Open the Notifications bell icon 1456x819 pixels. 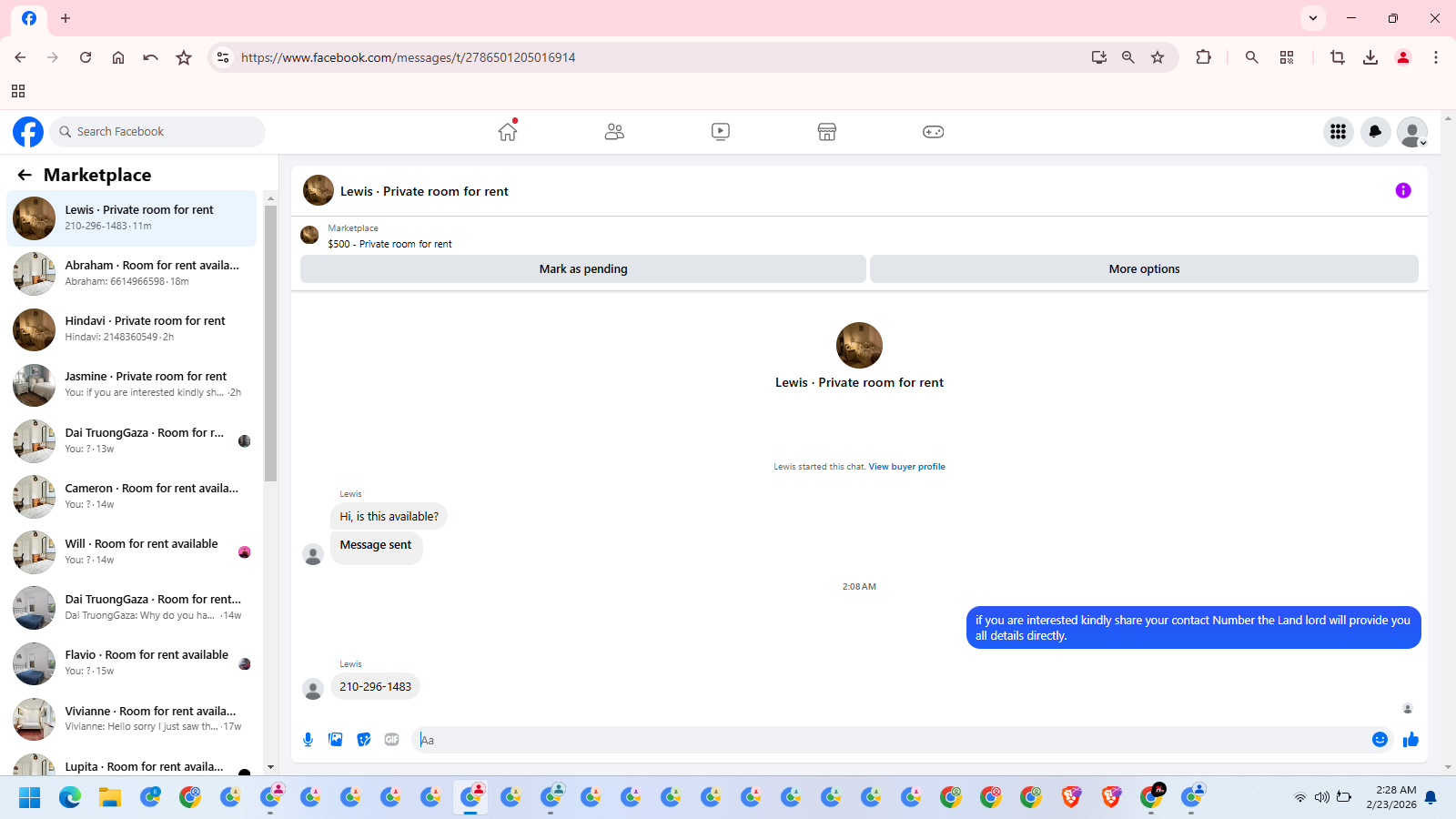1375,132
